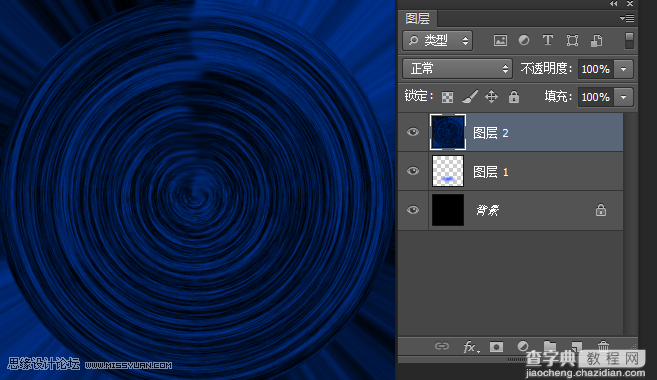Close the layers panel
Screen dimensions: 657x380
[630, 4]
